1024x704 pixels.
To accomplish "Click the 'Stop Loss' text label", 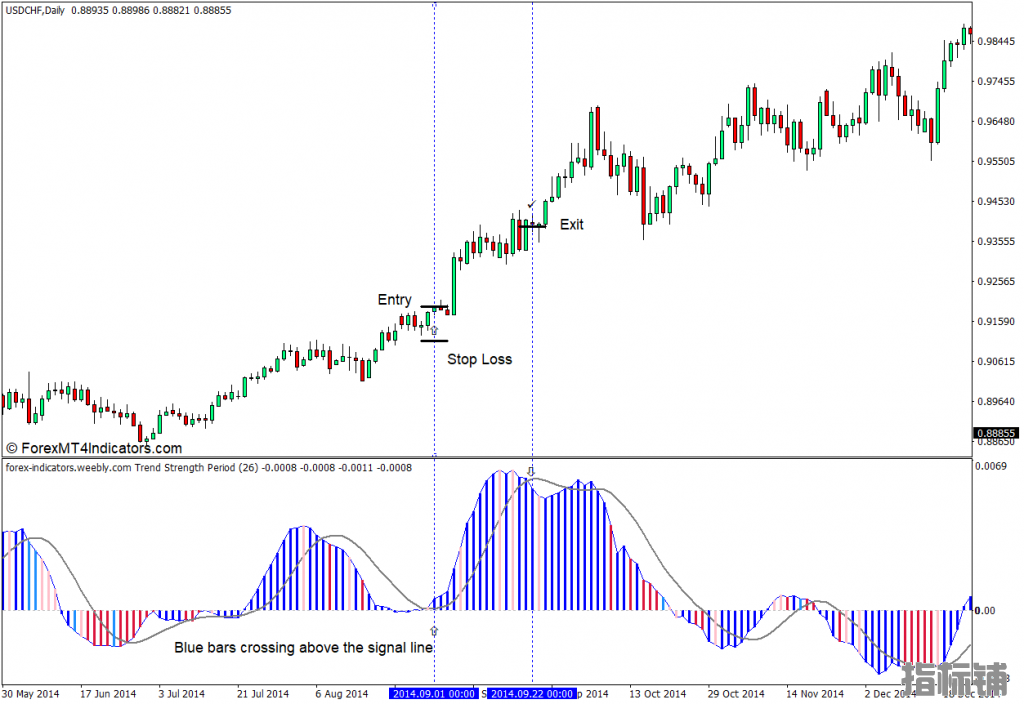I will [479, 359].
